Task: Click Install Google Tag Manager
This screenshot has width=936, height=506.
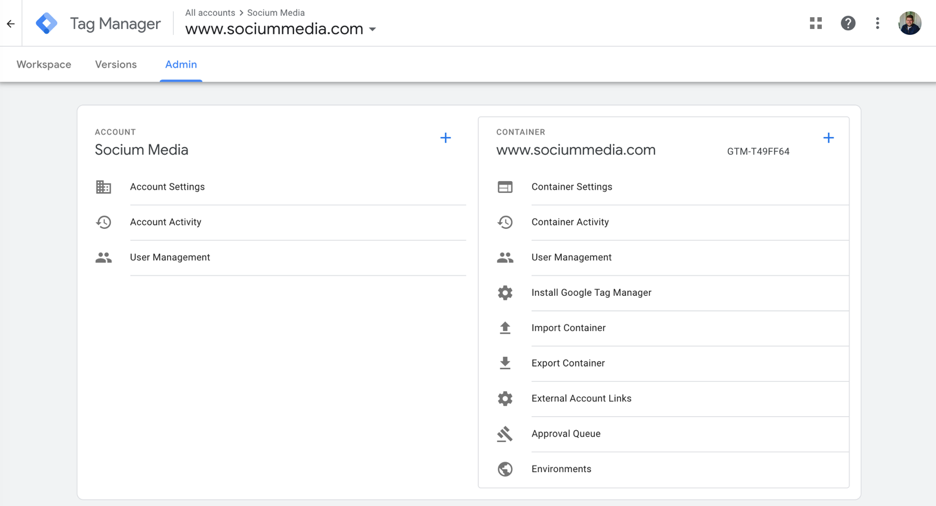Action: pyautogui.click(x=591, y=293)
